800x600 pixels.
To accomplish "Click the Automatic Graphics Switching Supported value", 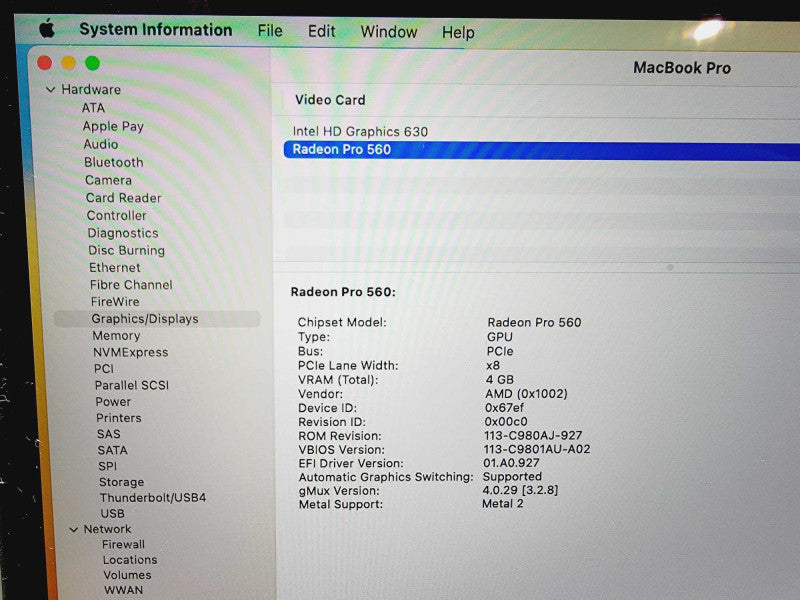I will 512,477.
